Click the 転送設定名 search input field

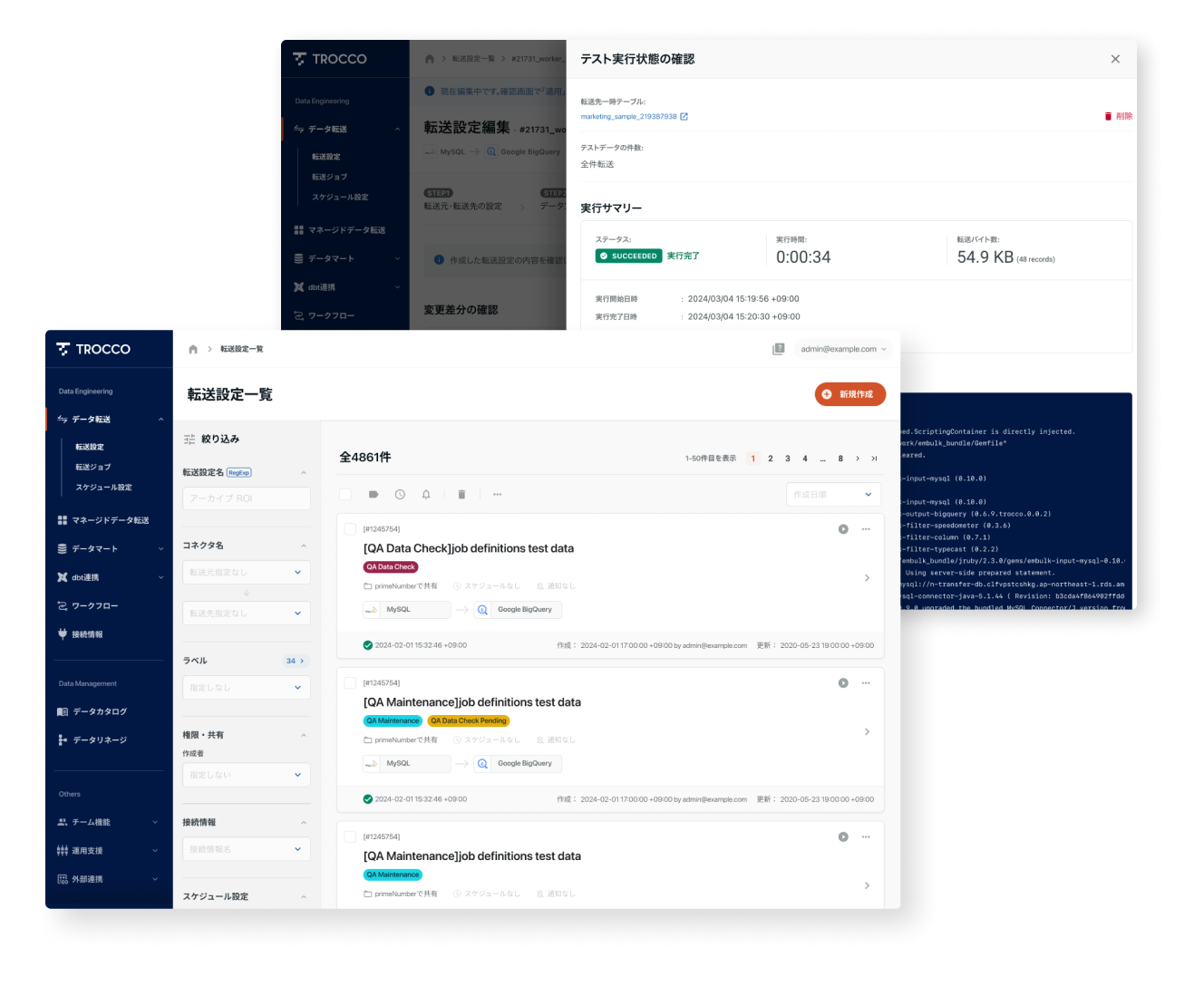click(247, 498)
